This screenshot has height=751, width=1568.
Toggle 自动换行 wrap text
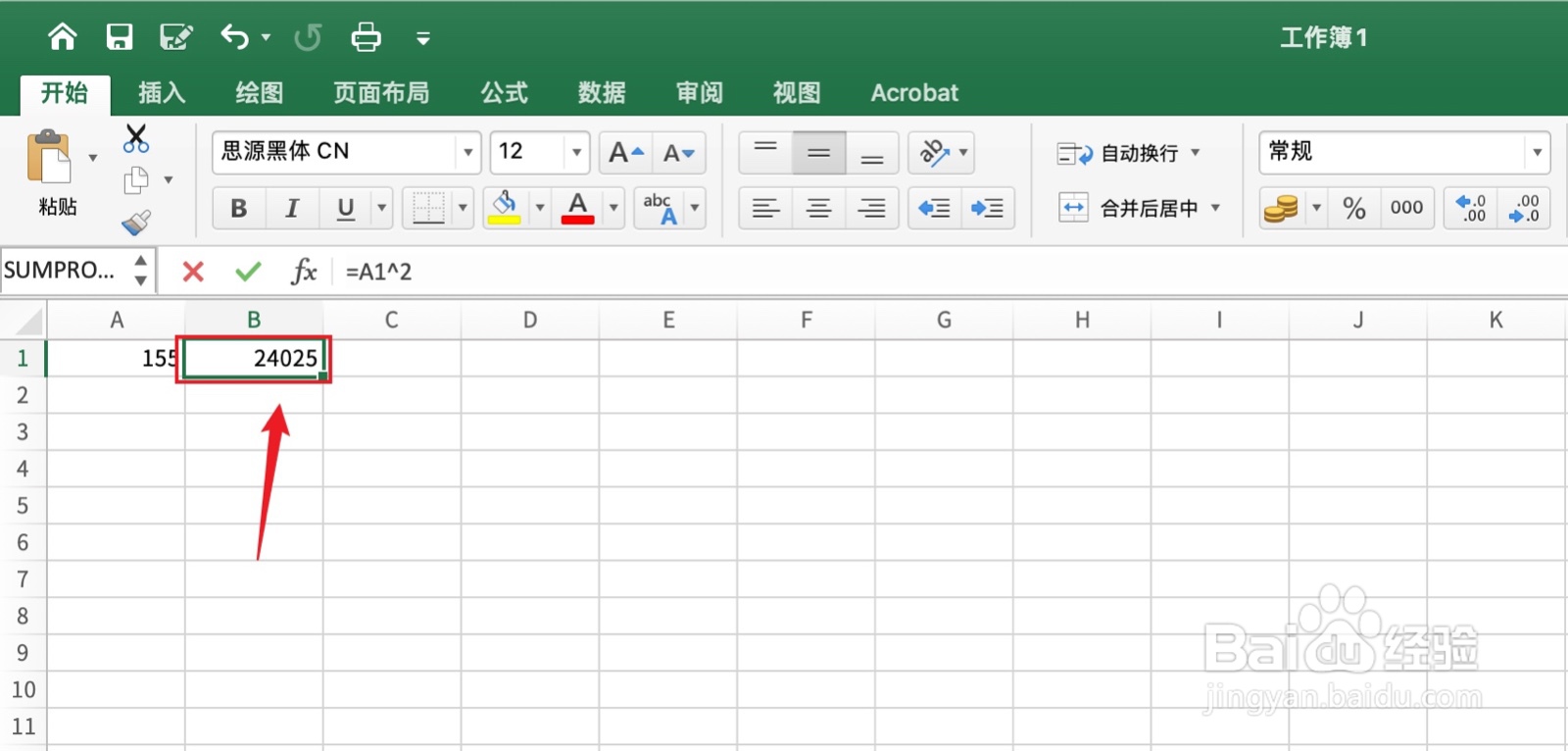tap(1118, 153)
